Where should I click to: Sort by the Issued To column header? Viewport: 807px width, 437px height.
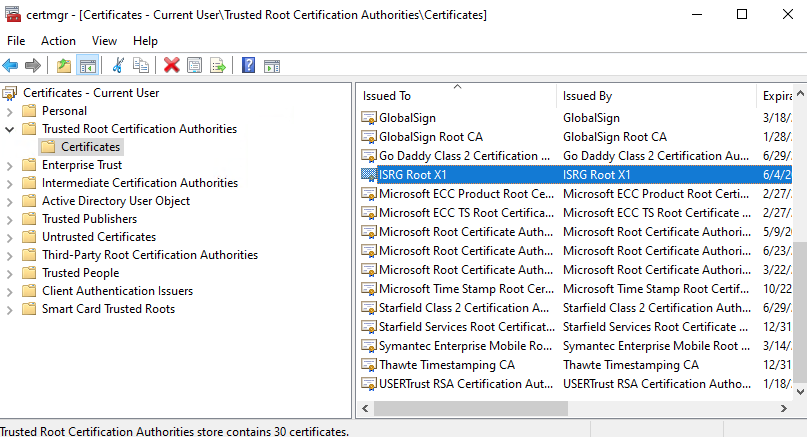click(457, 96)
